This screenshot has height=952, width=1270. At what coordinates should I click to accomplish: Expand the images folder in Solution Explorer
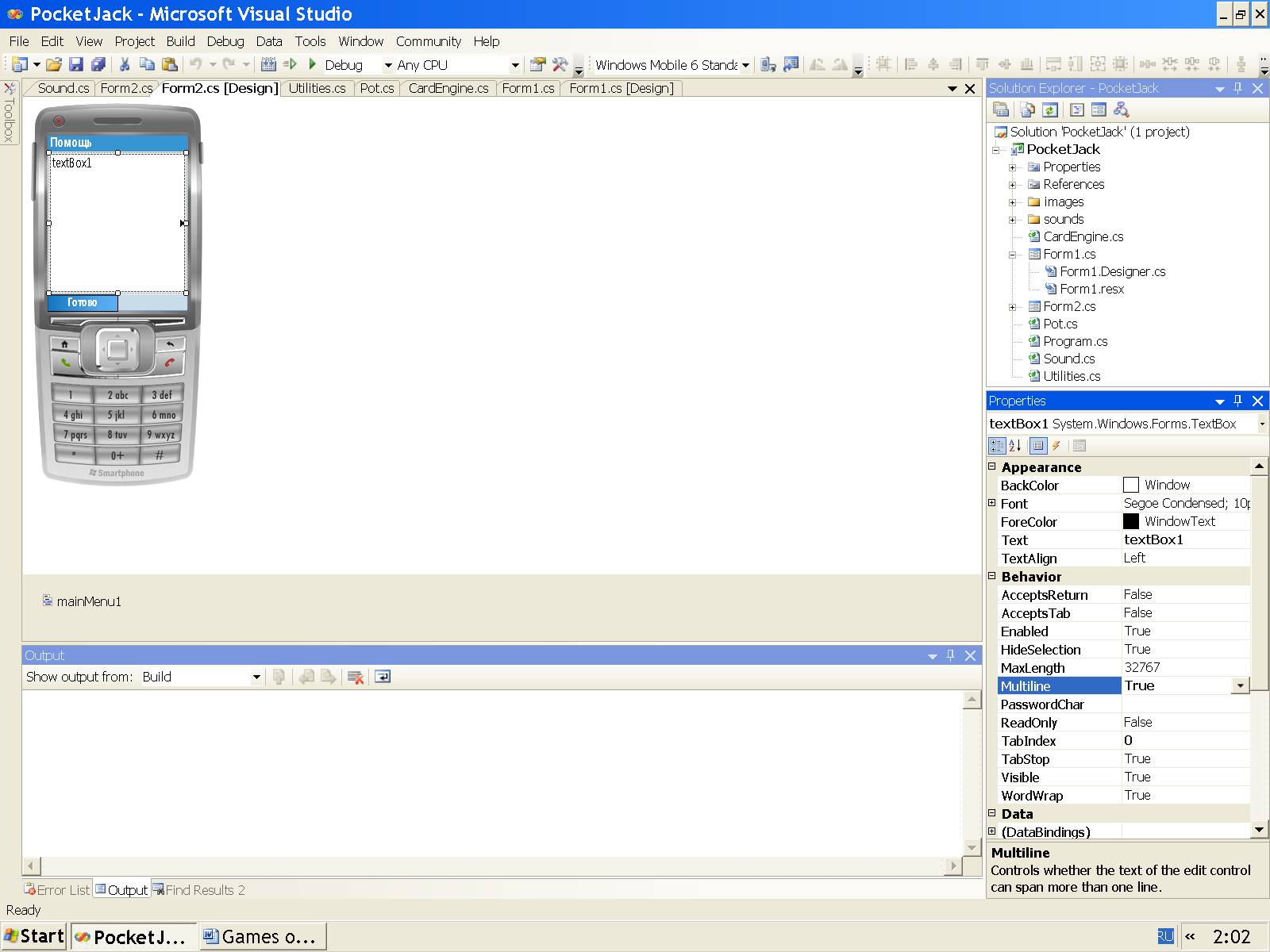coord(1012,202)
